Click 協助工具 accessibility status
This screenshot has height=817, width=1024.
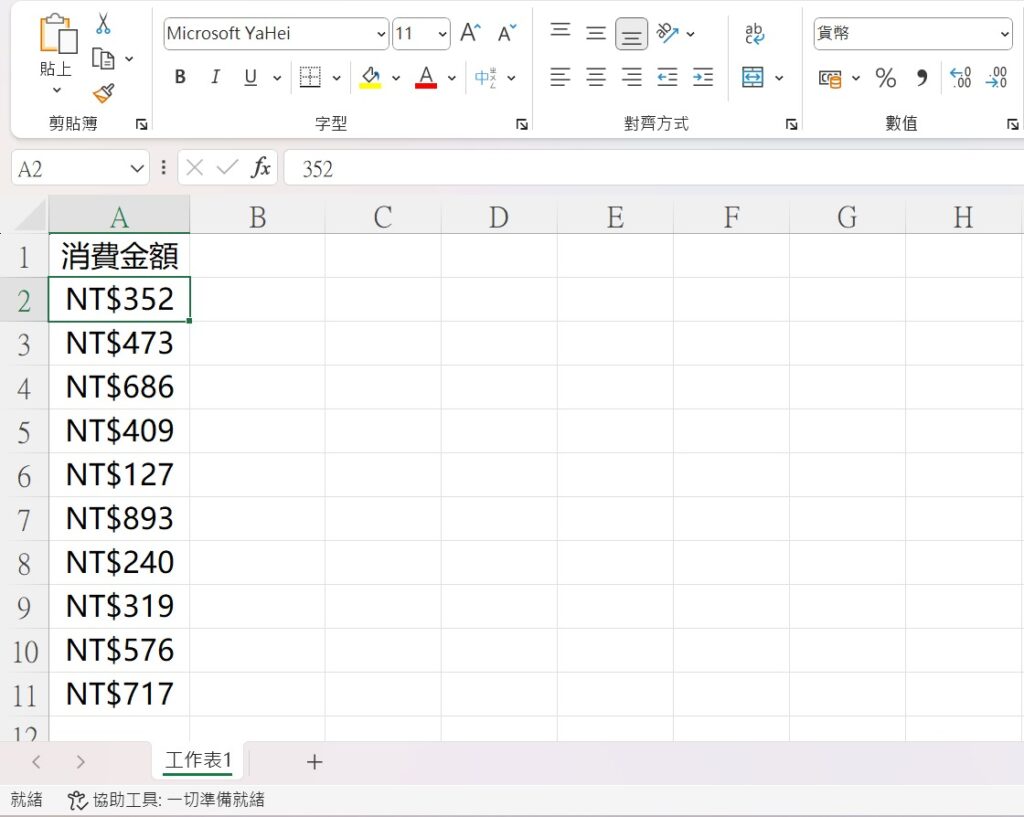167,799
